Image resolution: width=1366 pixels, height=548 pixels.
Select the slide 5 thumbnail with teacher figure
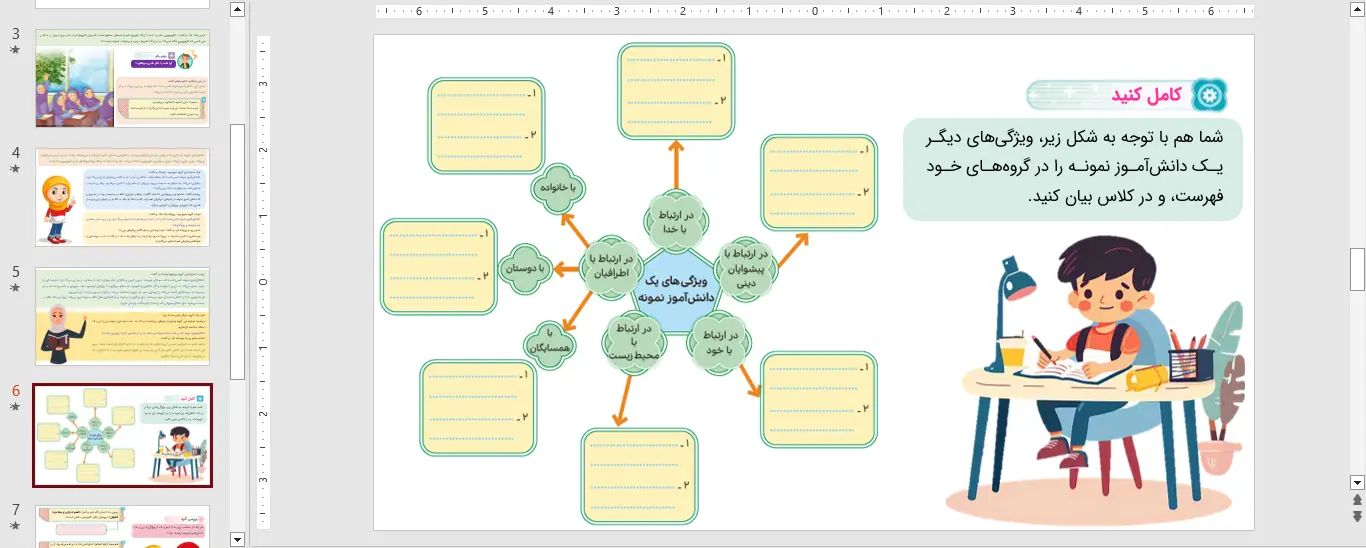coord(122,316)
